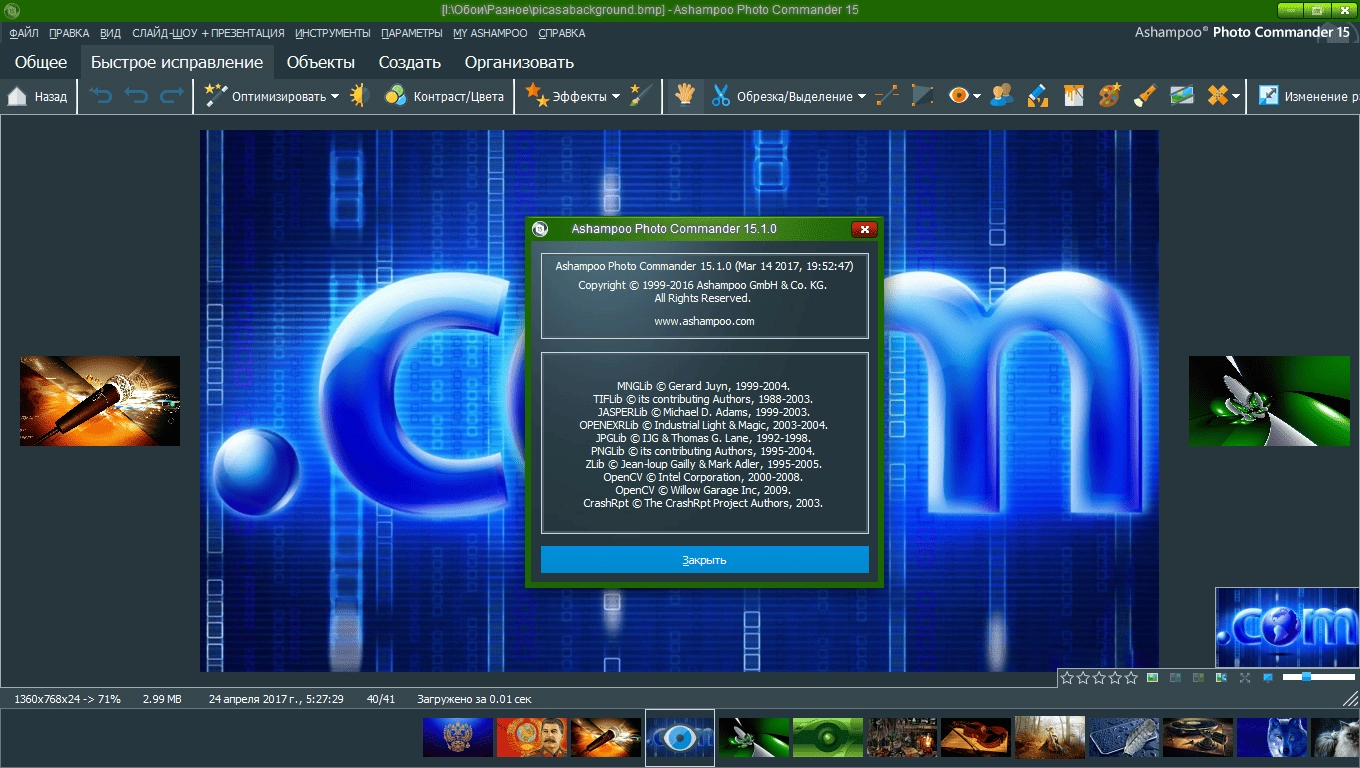Image resolution: width=1360 pixels, height=768 pixels.
Task: Select the hand pan tool
Action: click(x=685, y=96)
